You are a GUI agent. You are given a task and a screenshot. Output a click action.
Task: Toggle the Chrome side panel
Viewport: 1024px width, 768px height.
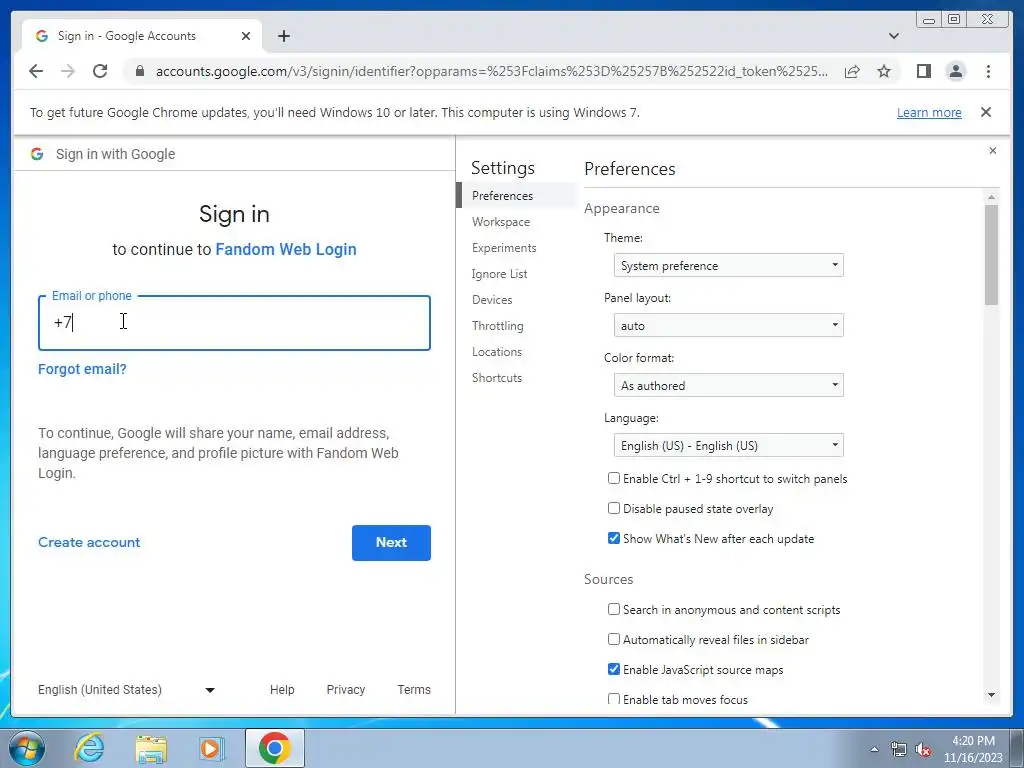click(x=923, y=71)
